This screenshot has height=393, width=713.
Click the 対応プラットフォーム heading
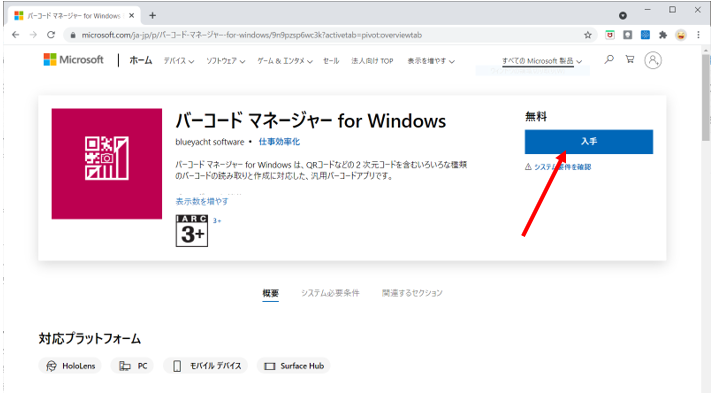point(90,339)
